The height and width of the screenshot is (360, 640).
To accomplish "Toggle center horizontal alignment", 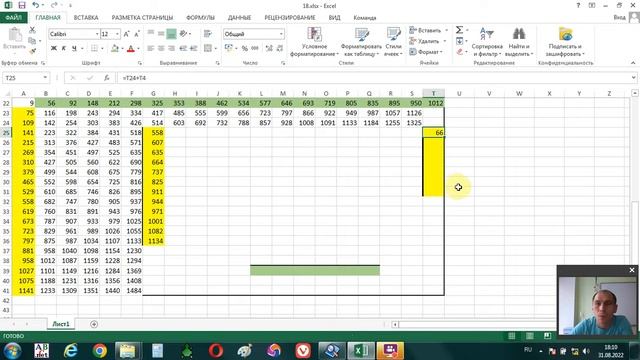I will (161, 48).
